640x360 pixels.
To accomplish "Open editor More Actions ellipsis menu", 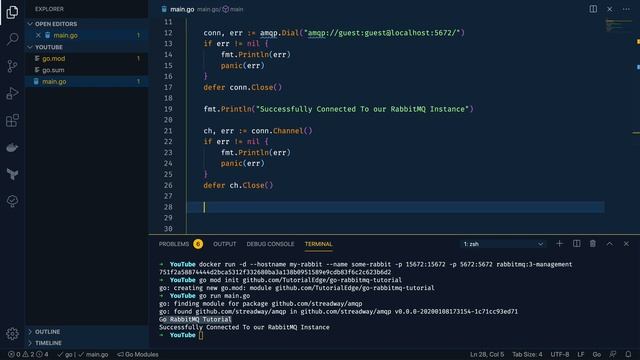I will coord(626,9).
